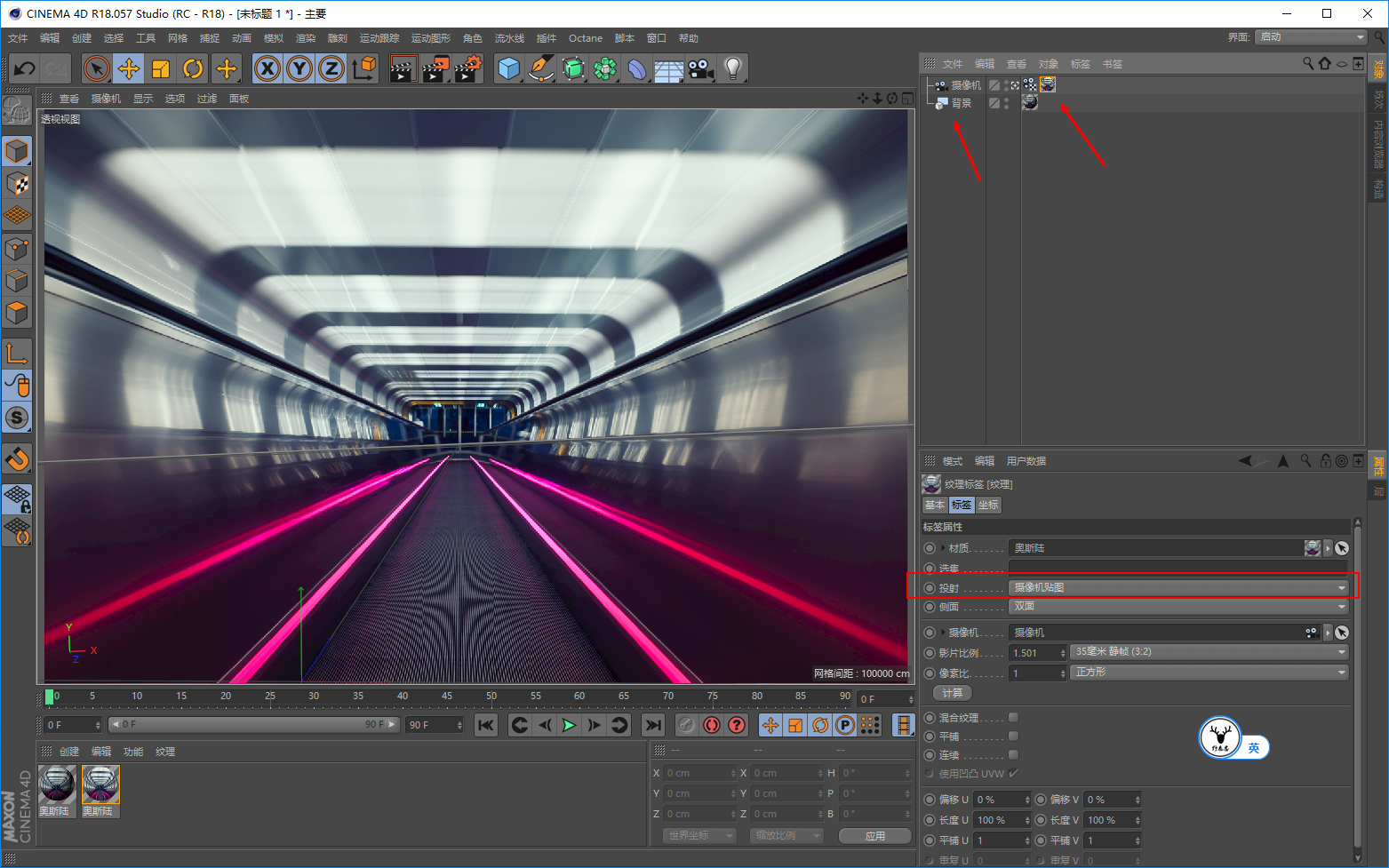The image size is (1389, 868).
Task: Open the 正方形 pixel aspect dropdown
Action: pos(1209,673)
